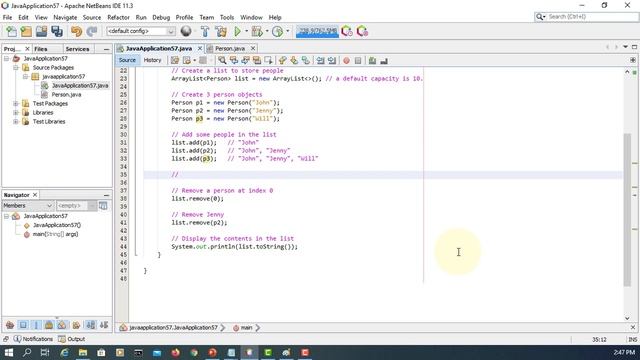Image resolution: width=640 pixels, height=360 pixels.
Task: Click the second hexagon profiler icon
Action: point(362,31)
